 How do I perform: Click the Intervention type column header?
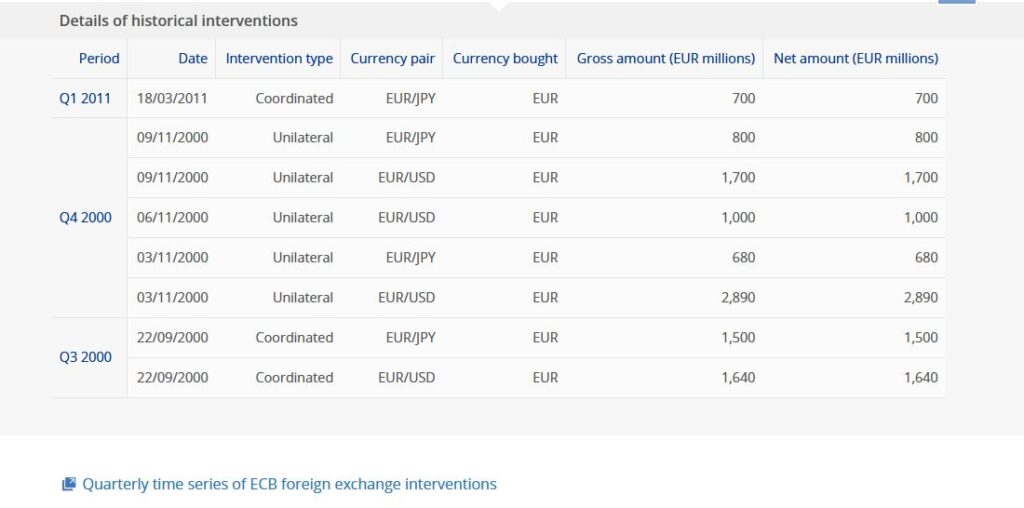pos(279,58)
